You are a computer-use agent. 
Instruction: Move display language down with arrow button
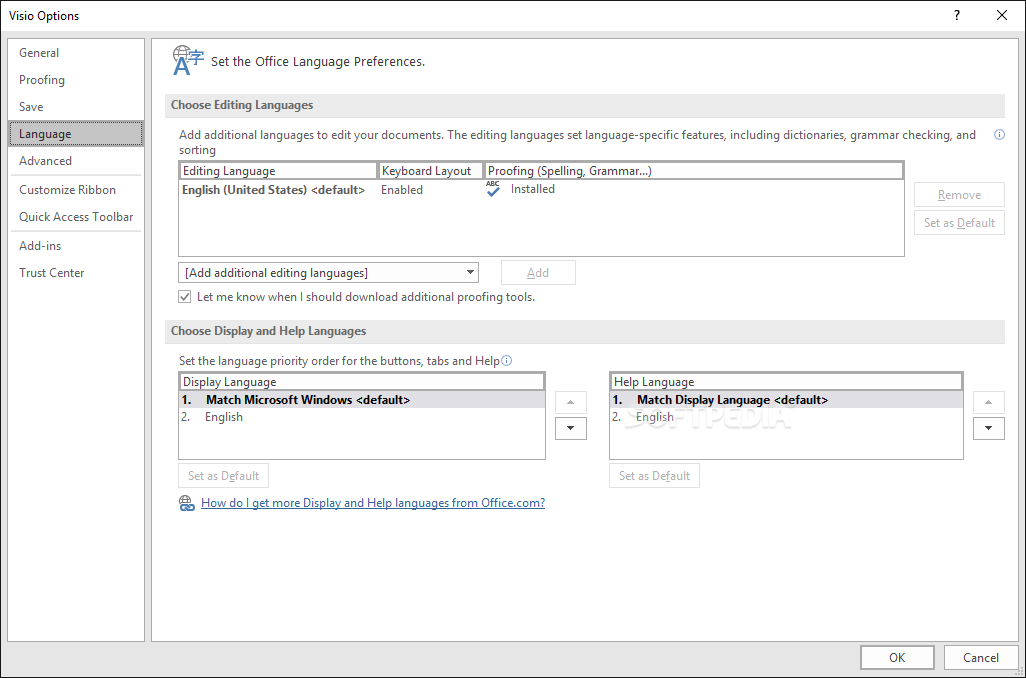[570, 427]
